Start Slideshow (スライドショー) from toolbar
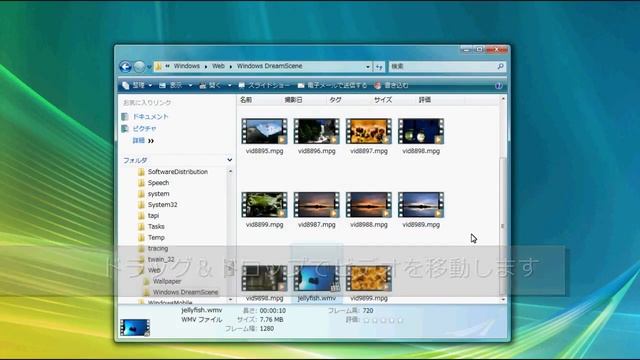This screenshot has height=360, width=640. [x=264, y=85]
